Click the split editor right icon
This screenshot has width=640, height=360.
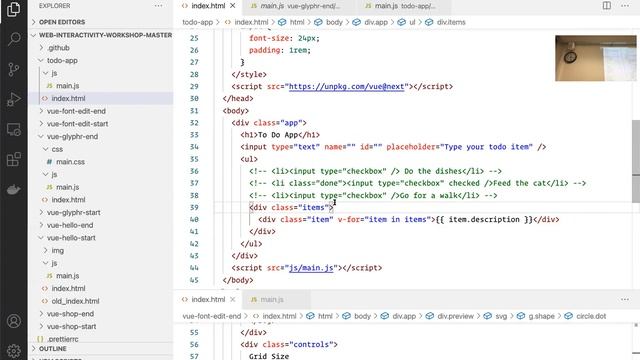pos(607,6)
